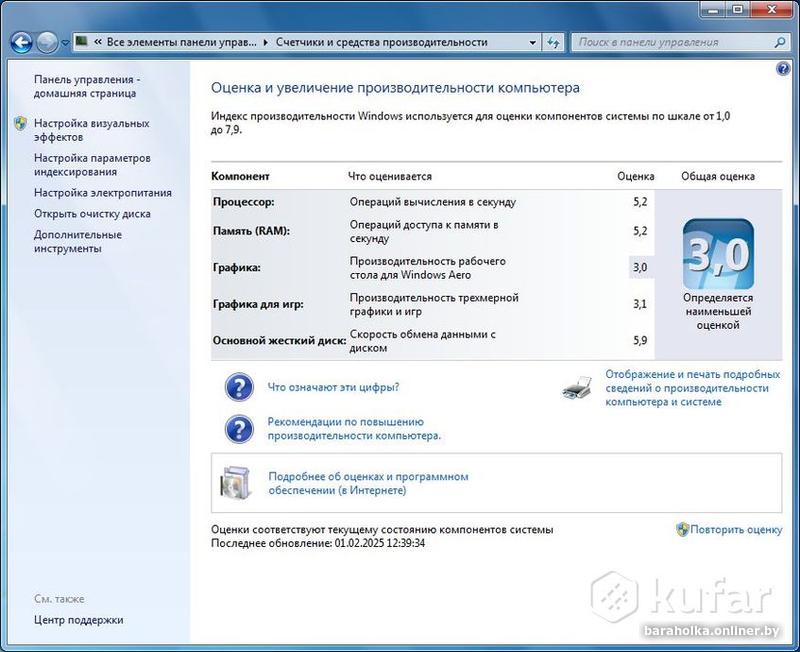Open 'Рекомендации по повышению производительности компьютера'
800x652 pixels.
(x=354, y=429)
